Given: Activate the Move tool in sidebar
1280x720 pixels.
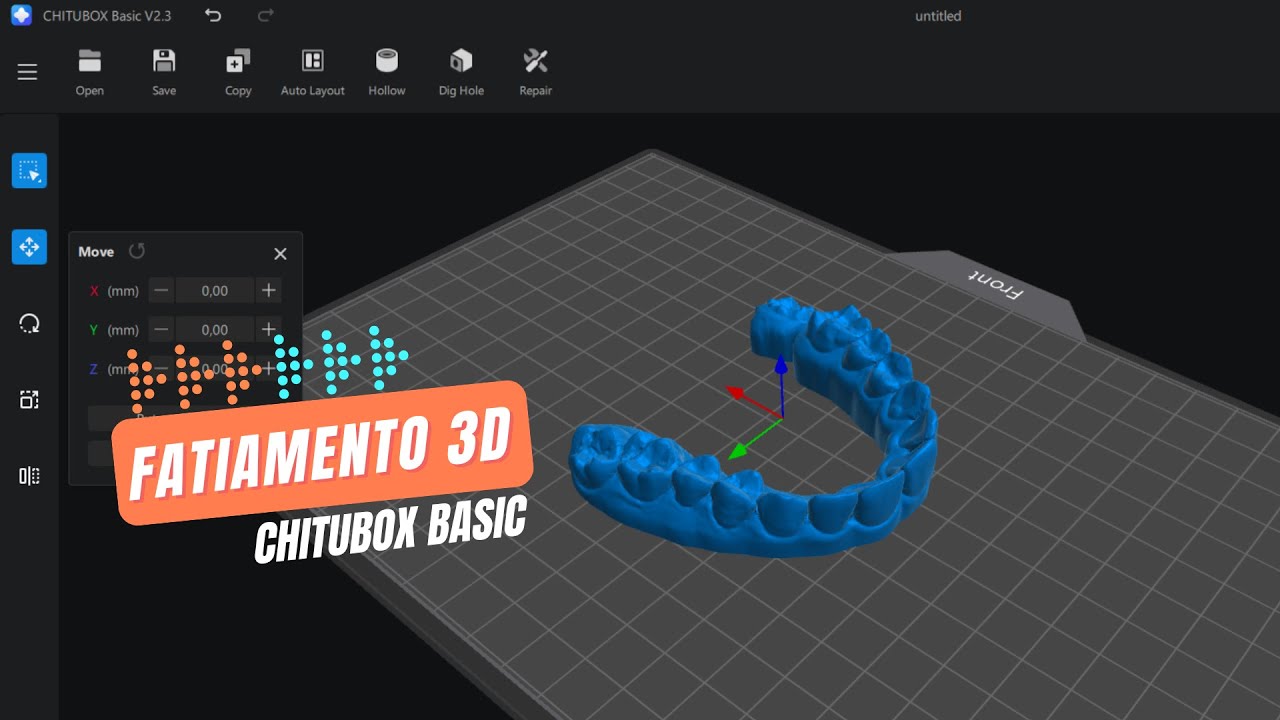Looking at the screenshot, I should click(x=29, y=247).
